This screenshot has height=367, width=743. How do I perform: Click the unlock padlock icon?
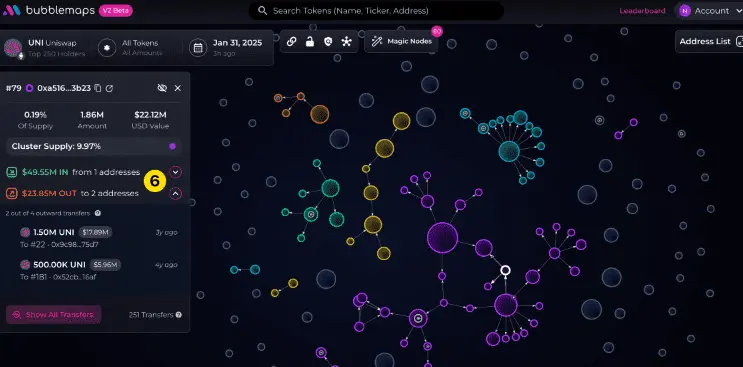[309, 41]
